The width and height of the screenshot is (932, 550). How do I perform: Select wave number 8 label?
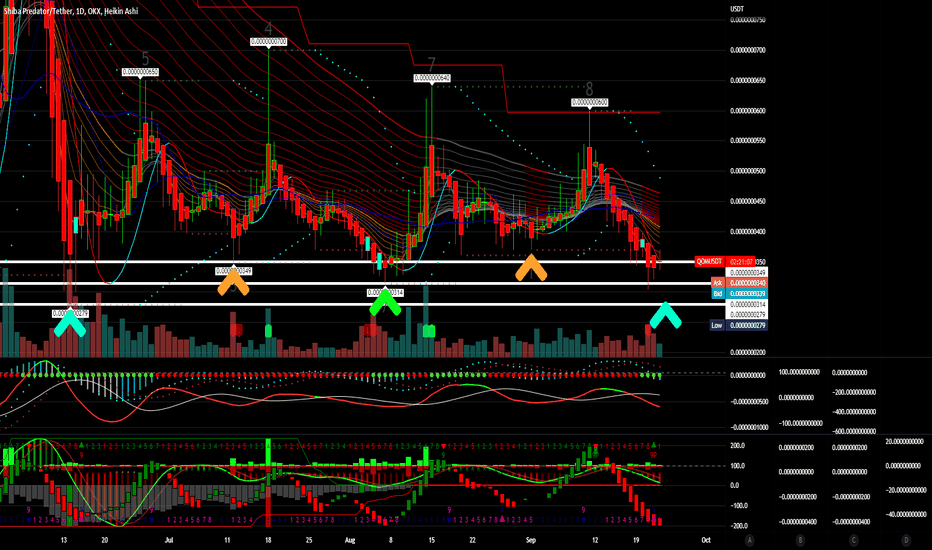tap(589, 89)
